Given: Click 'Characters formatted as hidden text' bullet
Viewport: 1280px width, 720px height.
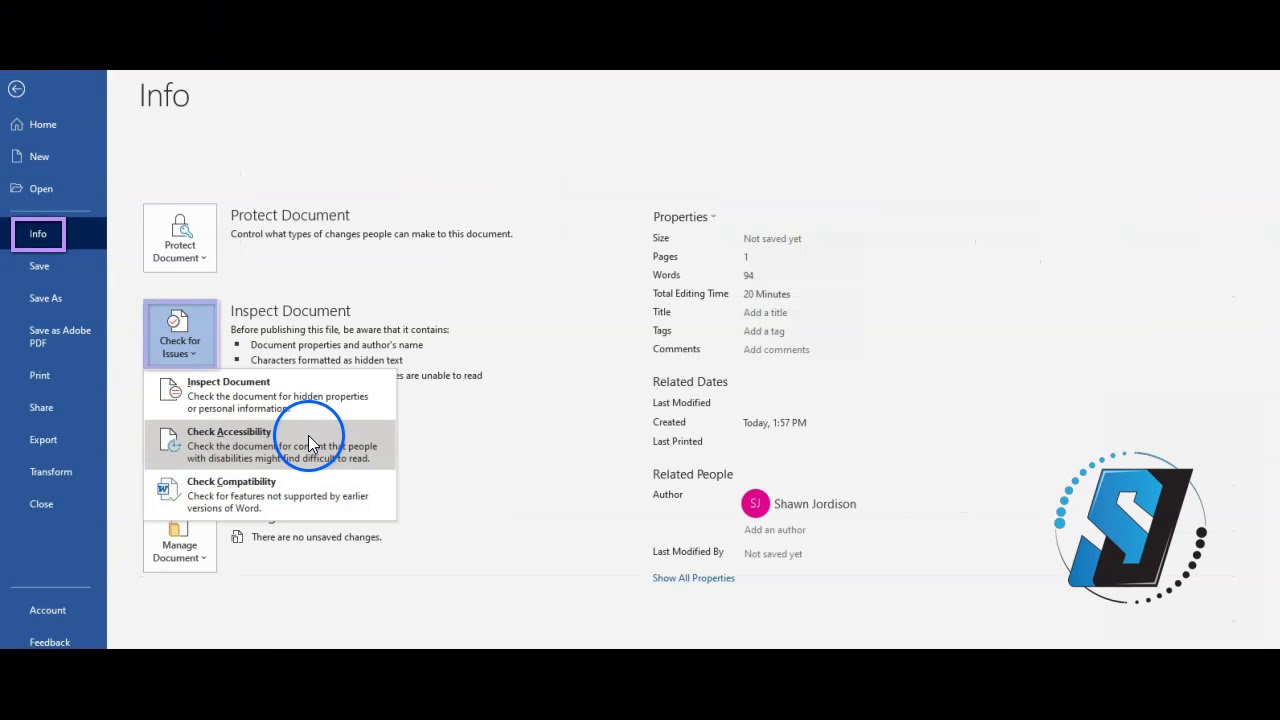Looking at the screenshot, I should 327,360.
